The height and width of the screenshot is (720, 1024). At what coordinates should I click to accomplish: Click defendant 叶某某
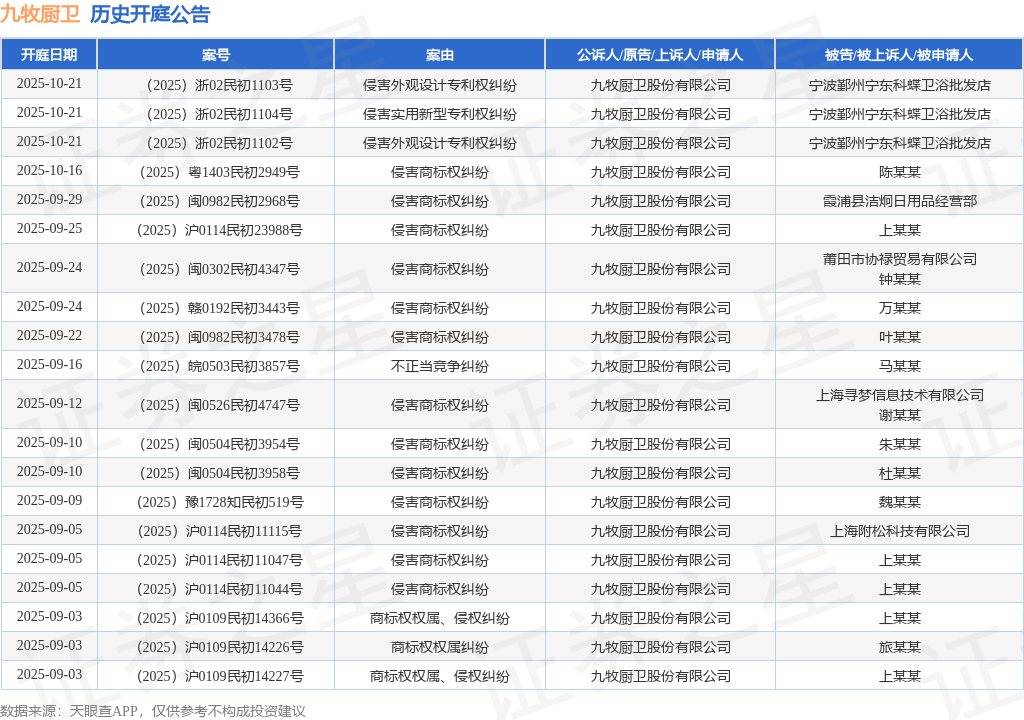point(899,337)
